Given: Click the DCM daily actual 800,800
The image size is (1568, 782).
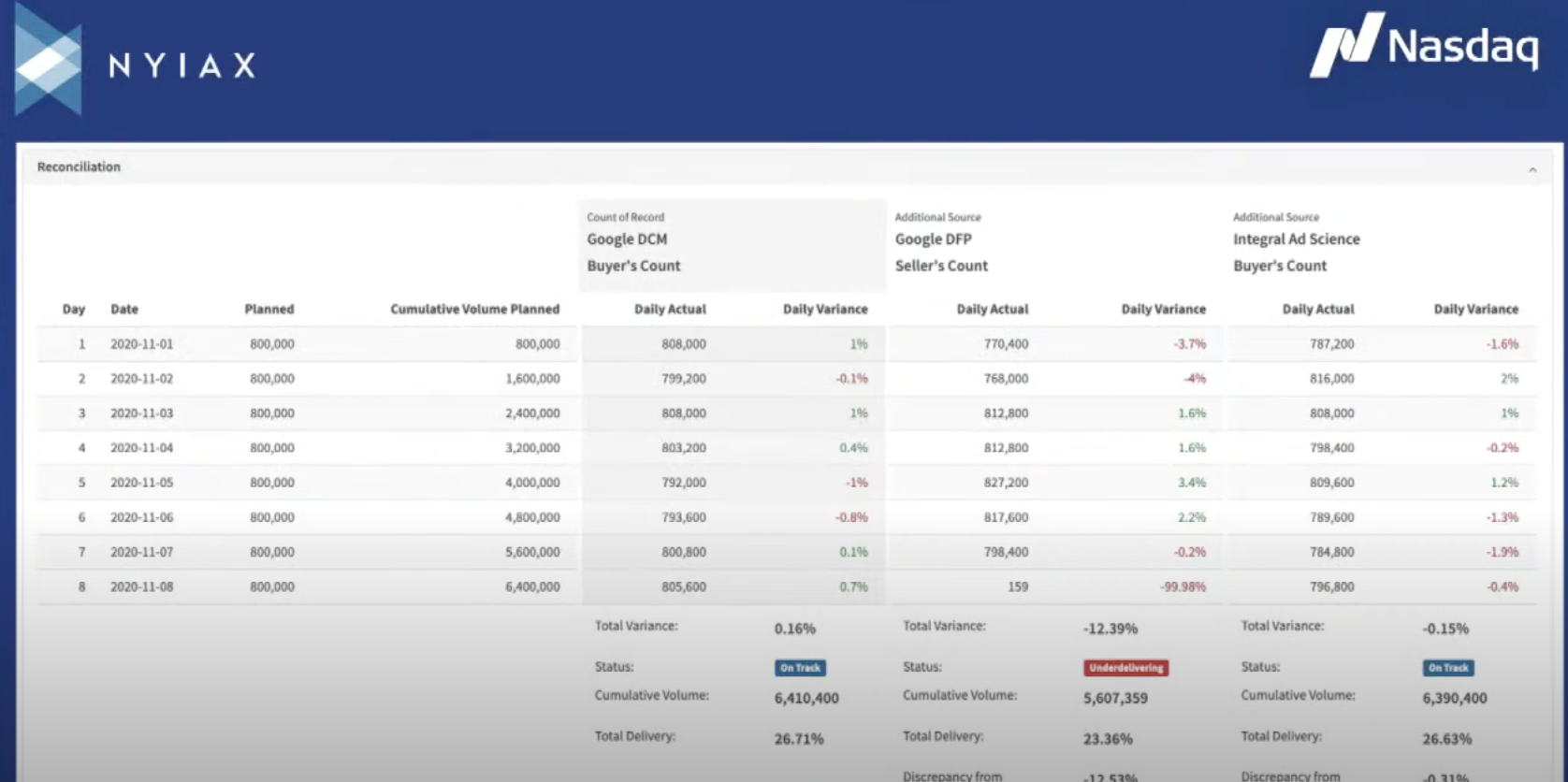Looking at the screenshot, I should pos(684,552).
